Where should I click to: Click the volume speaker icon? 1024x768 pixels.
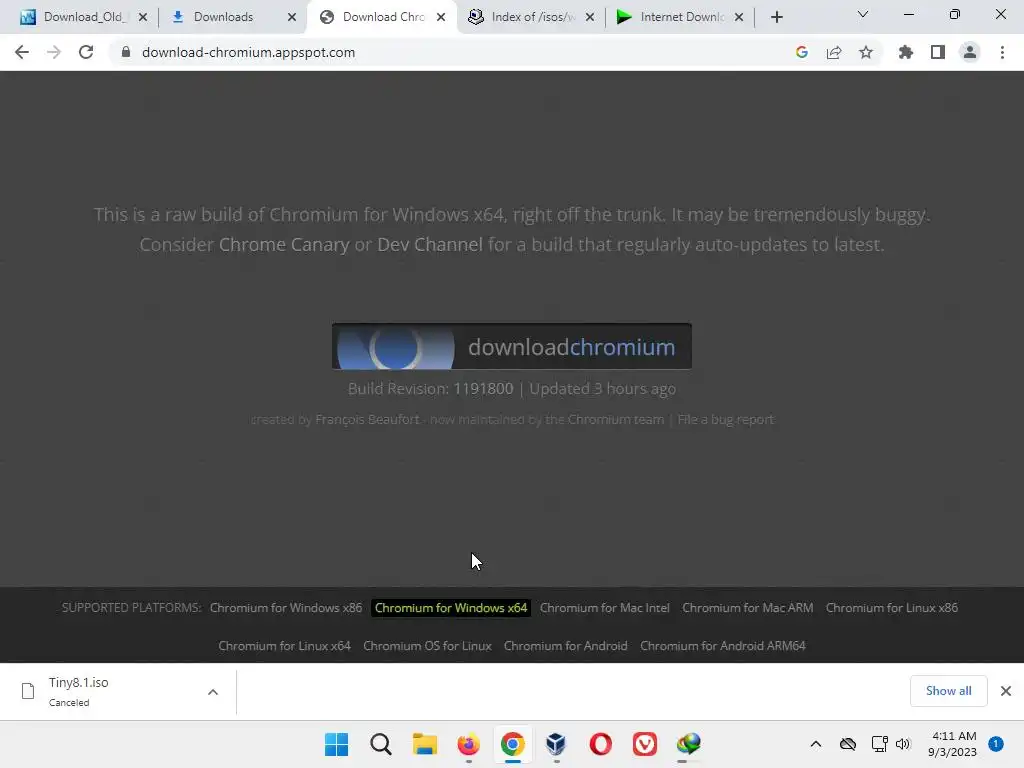pos(903,744)
